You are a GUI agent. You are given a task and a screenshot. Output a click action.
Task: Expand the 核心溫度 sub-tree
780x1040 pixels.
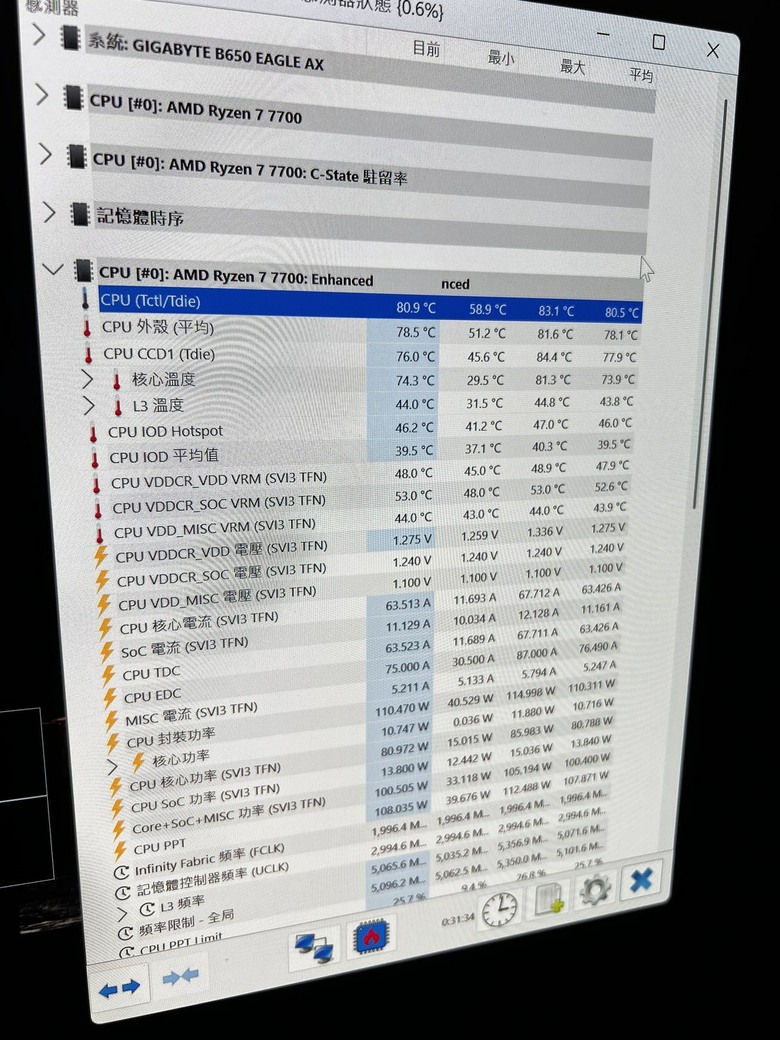[x=87, y=379]
